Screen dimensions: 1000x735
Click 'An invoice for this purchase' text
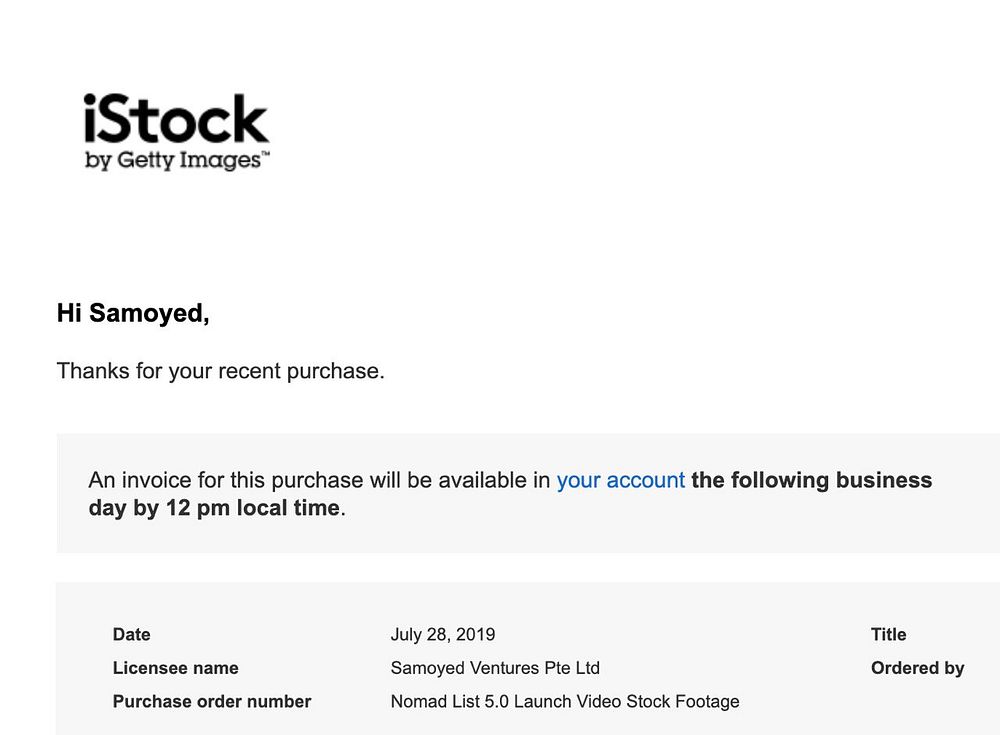(225, 480)
